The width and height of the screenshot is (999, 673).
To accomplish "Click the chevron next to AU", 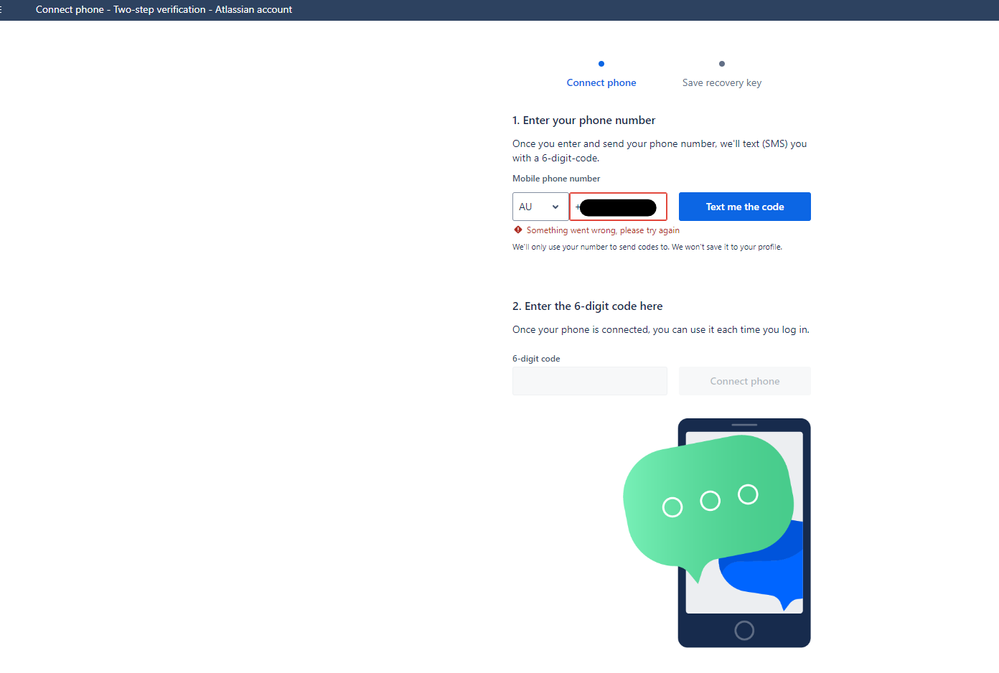I will [556, 206].
